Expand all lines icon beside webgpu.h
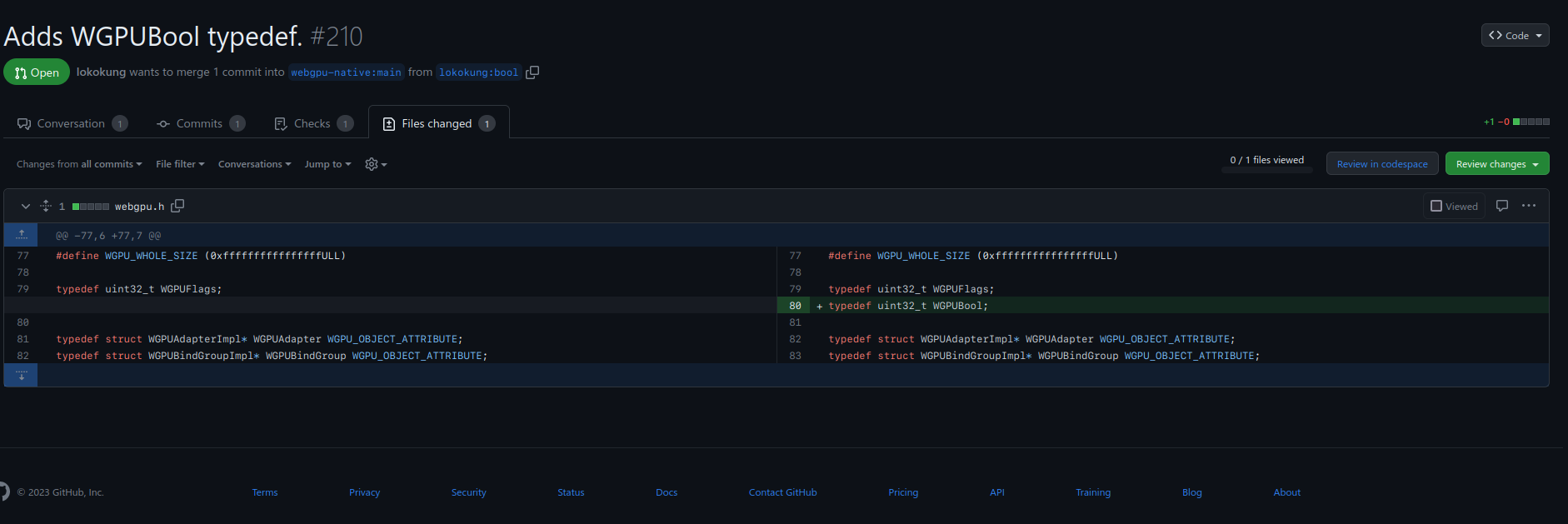This screenshot has height=524, width=1568. [x=46, y=206]
